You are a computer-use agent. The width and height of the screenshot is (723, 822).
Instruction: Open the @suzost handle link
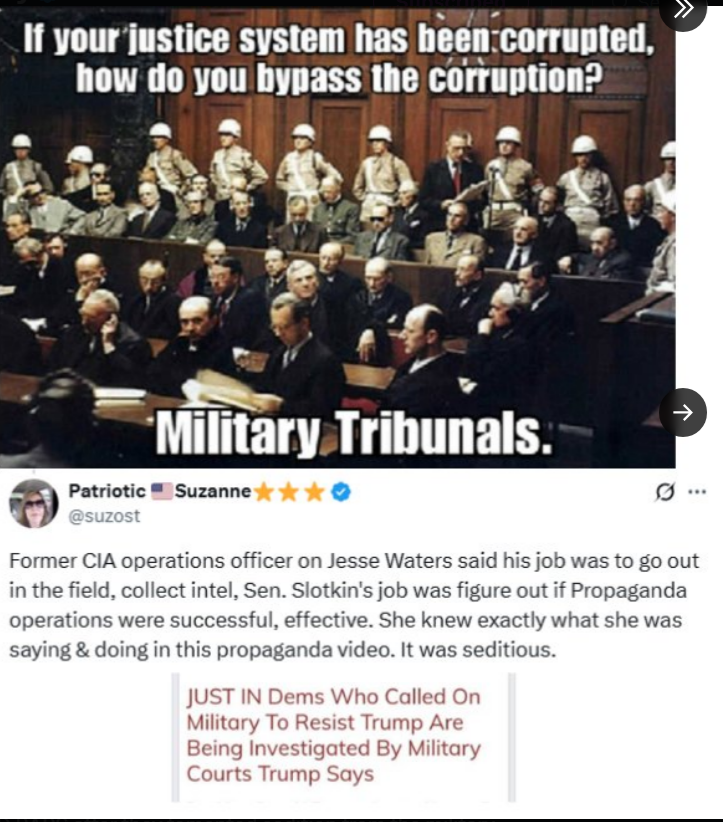click(x=104, y=516)
